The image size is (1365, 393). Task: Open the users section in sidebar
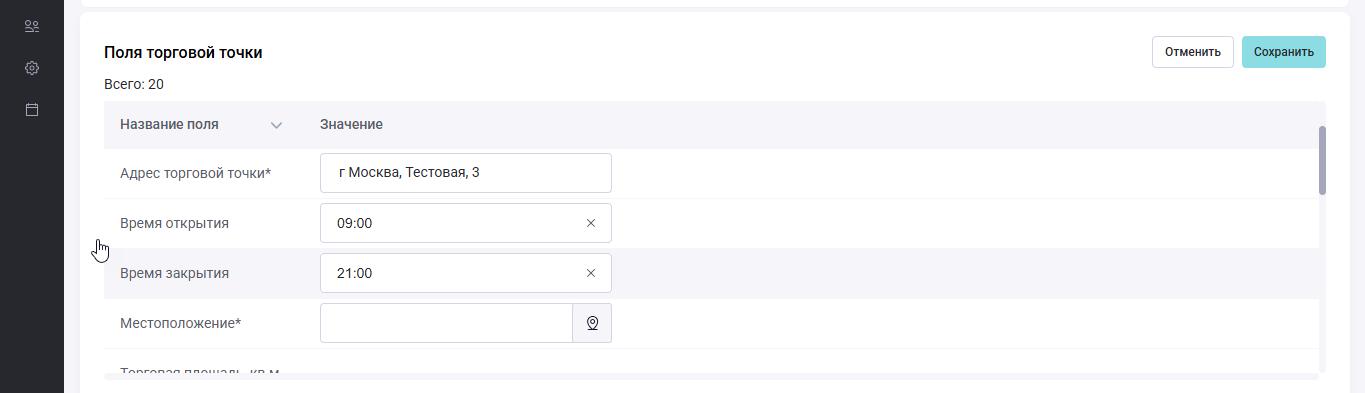(32, 27)
